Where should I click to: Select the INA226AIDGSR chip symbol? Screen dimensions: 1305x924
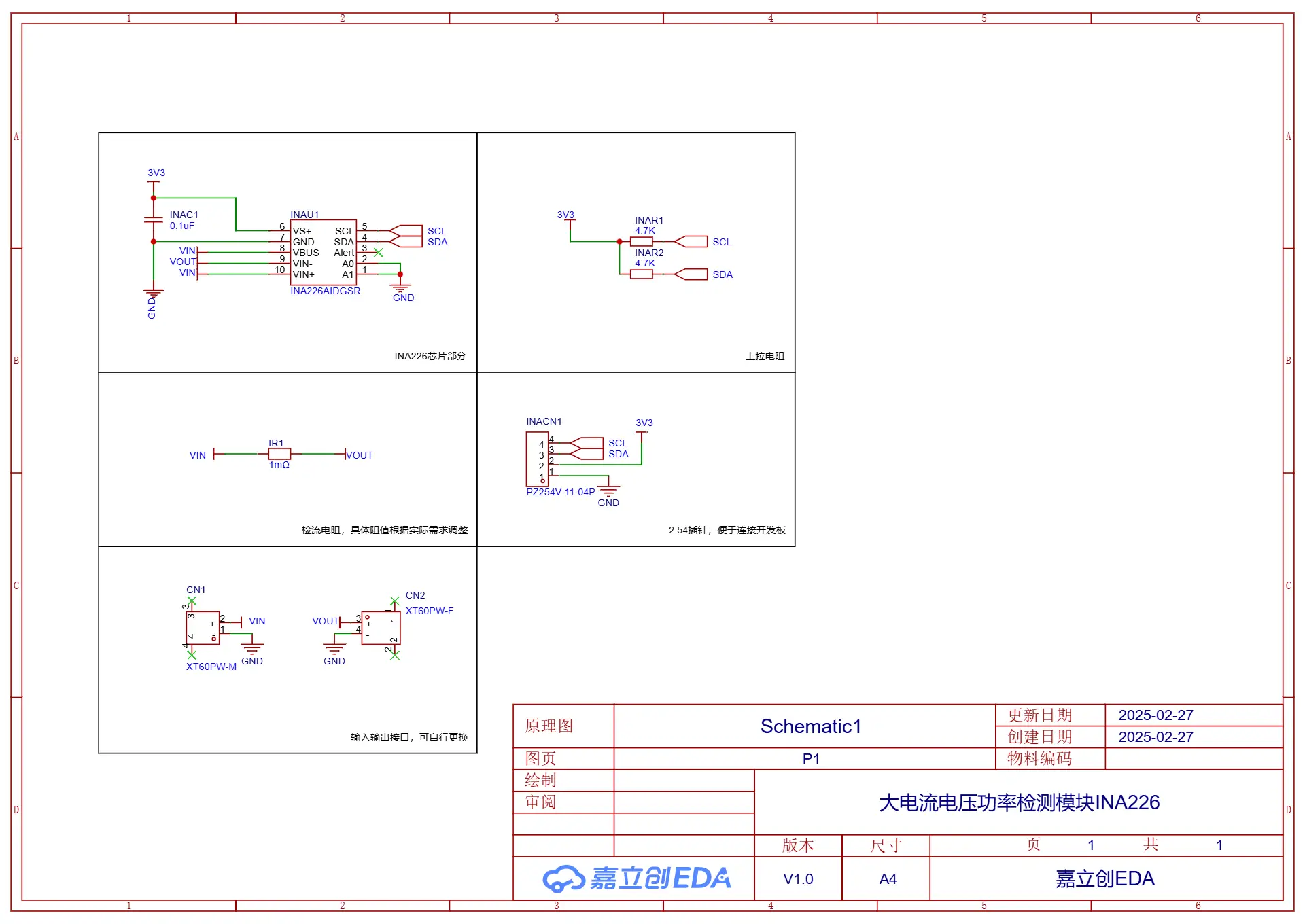tap(323, 252)
